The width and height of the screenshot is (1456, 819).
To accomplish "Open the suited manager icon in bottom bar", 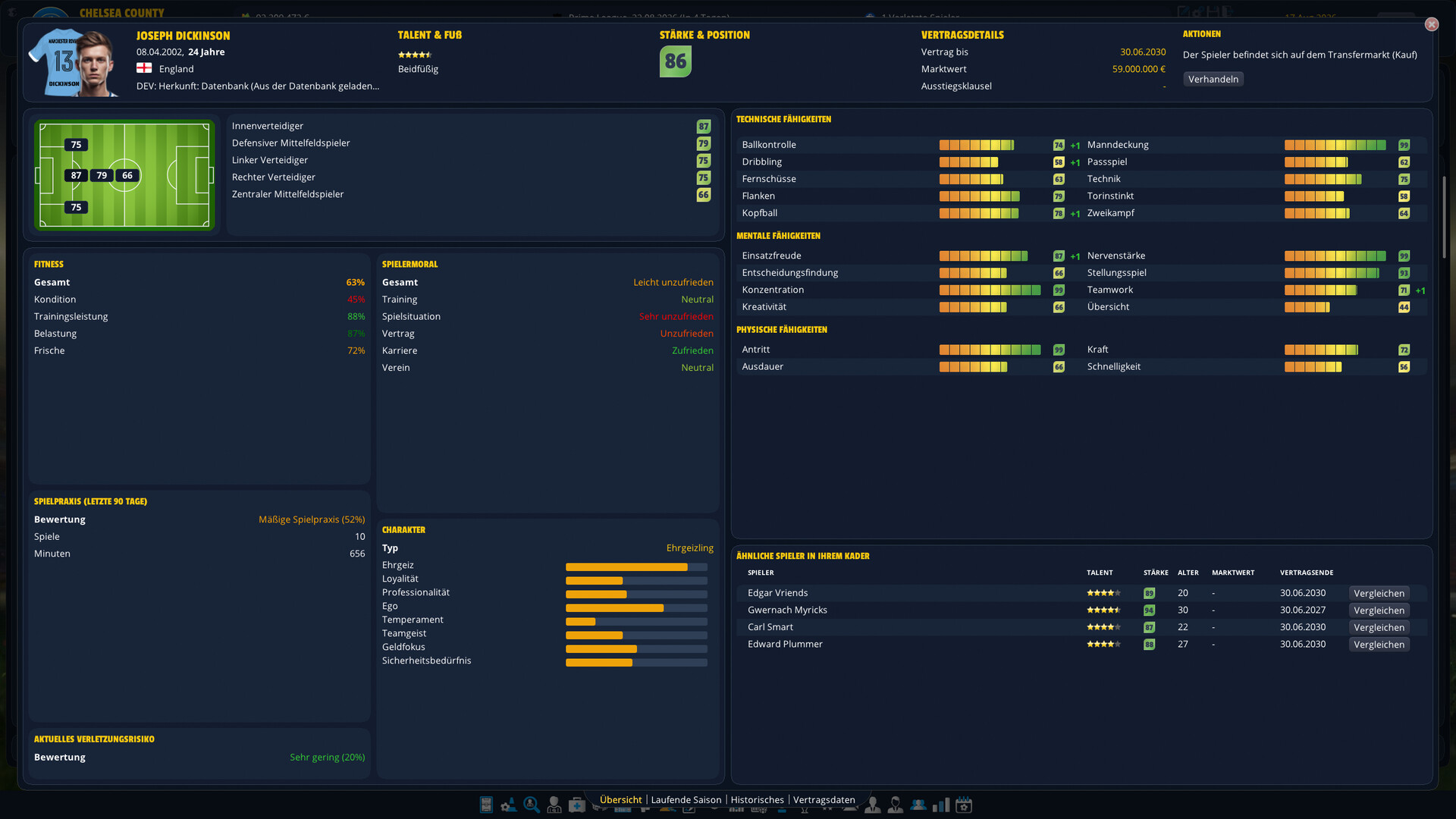I will (873, 805).
